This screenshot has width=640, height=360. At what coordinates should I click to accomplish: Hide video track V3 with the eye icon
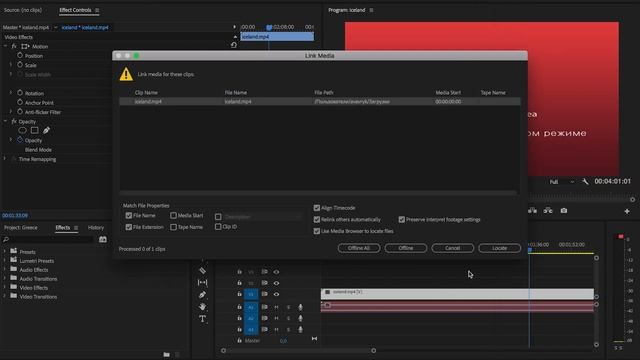(276, 272)
